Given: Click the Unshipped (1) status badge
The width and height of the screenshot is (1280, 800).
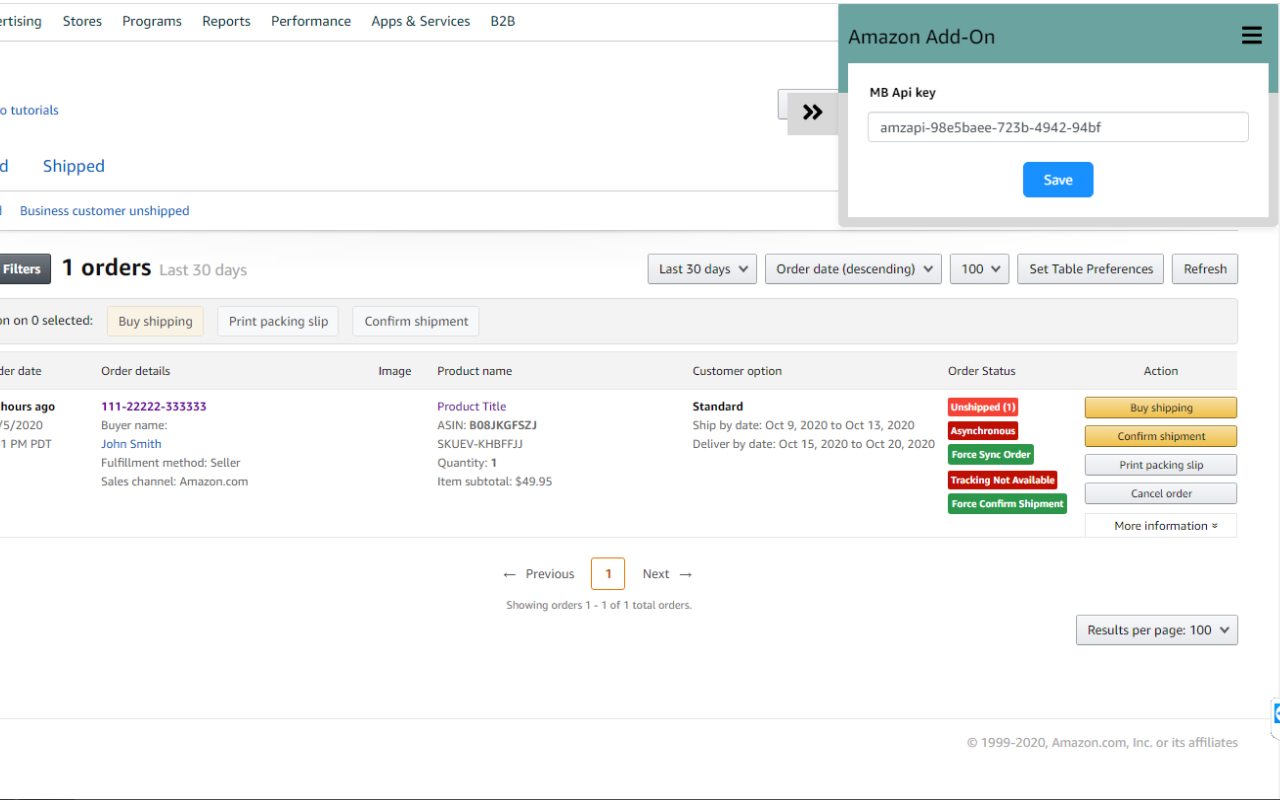Looking at the screenshot, I should click(982, 407).
